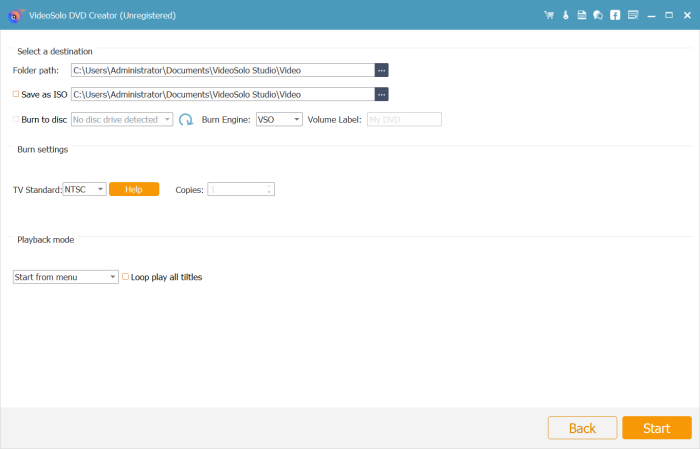This screenshot has width=700, height=449.
Task: Expand the Start from menu dropdown
Action: click(x=66, y=277)
